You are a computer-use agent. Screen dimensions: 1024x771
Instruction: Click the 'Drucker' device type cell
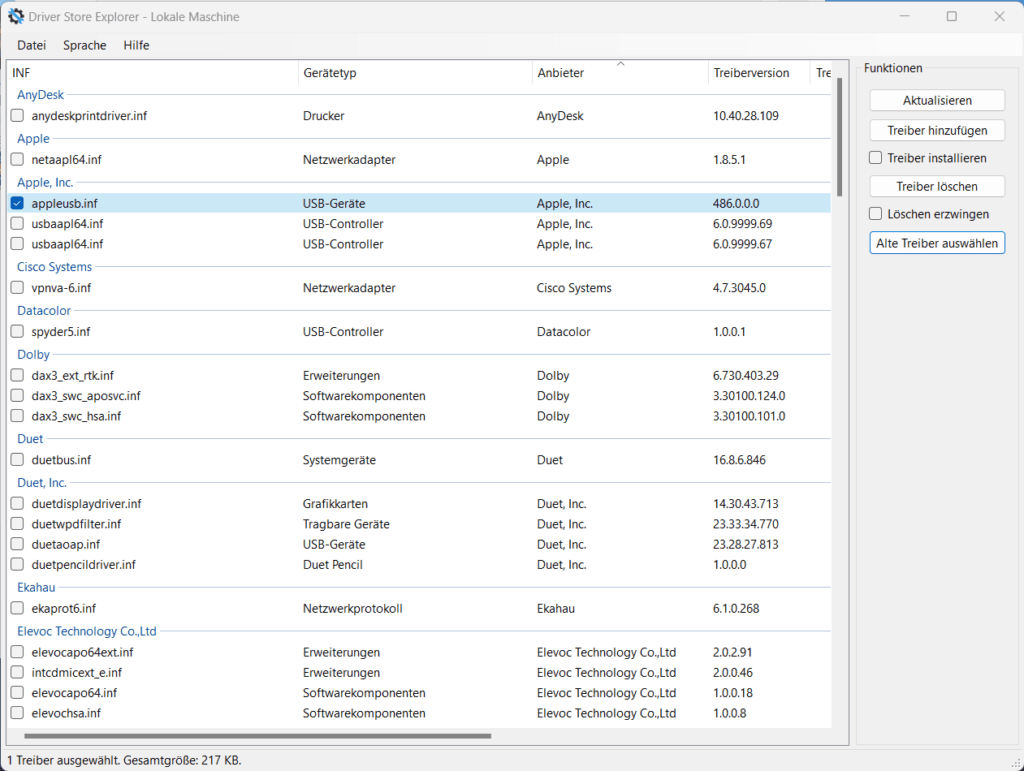323,116
